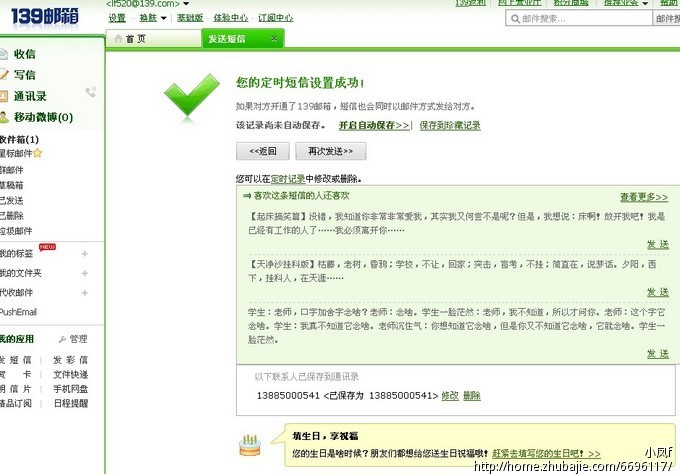Viewport: 680px width, 474px height.
Task: Click 发送 under the 起床搞笑篇 message
Action: pos(658,245)
